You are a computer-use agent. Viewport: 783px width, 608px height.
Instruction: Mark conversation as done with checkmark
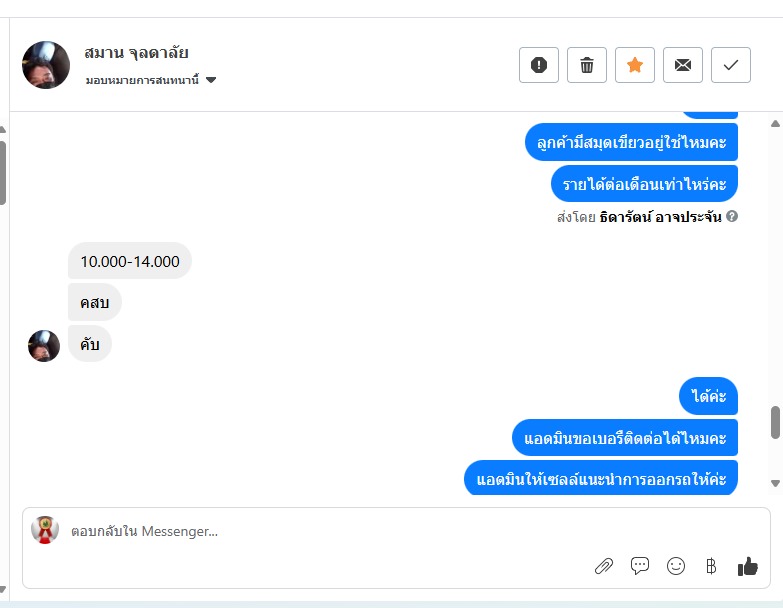731,65
